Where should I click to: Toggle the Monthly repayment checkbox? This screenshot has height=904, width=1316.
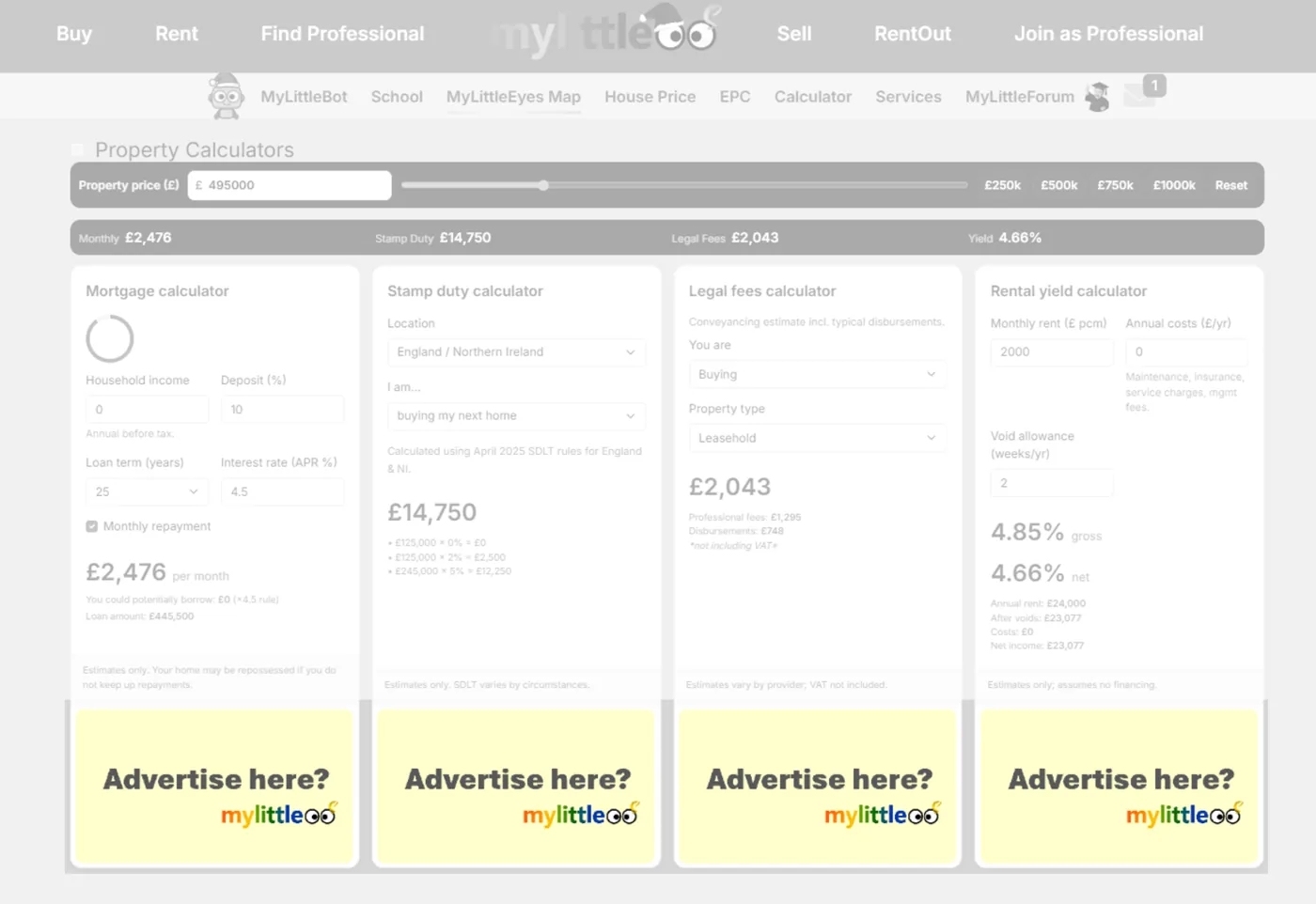pos(92,526)
